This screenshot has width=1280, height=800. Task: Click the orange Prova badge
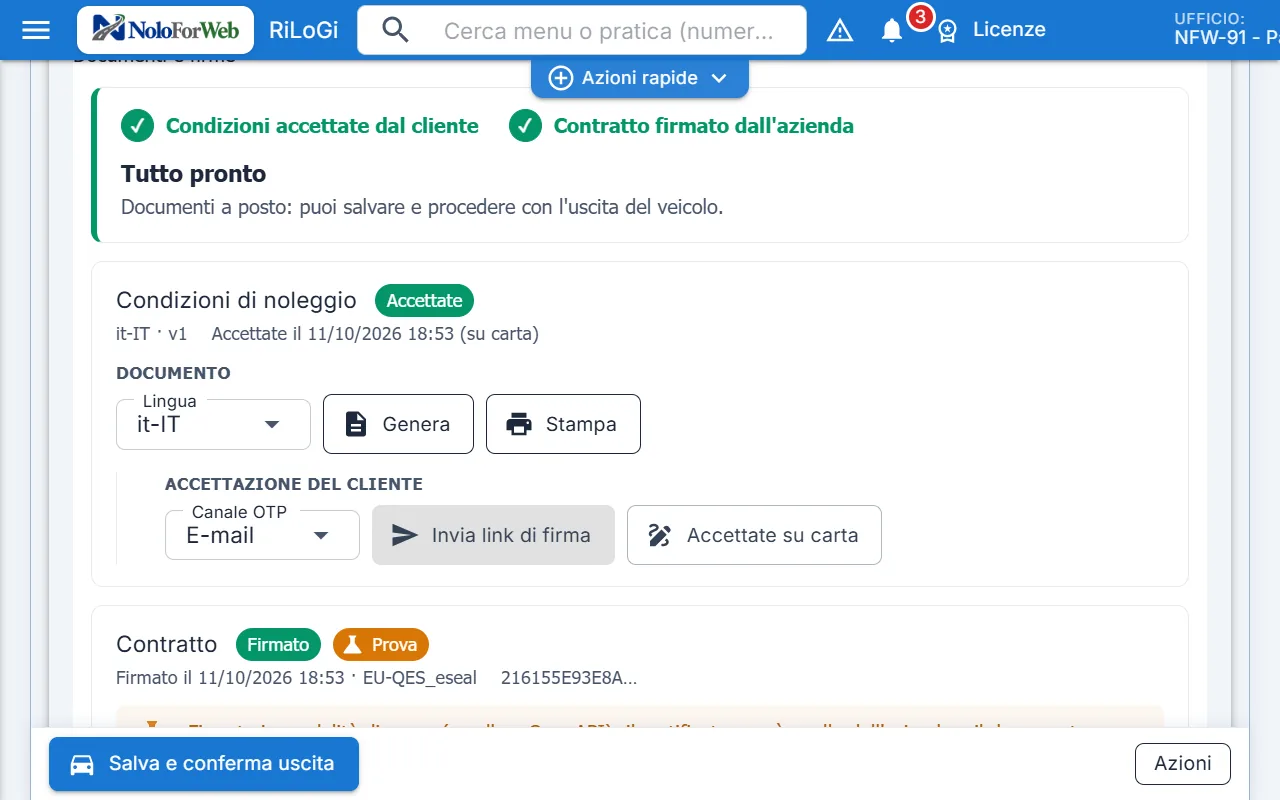[x=381, y=644]
